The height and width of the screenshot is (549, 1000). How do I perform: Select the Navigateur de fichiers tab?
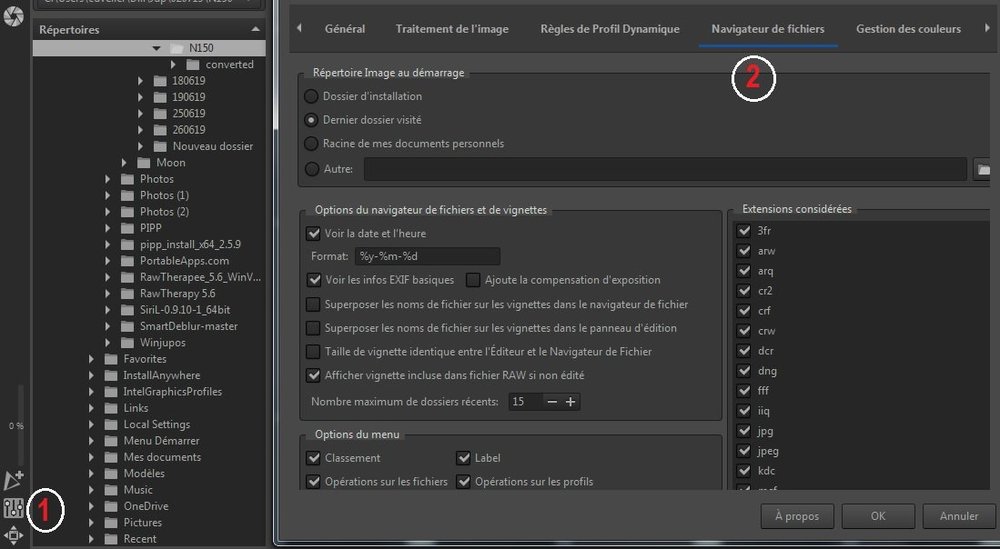(768, 29)
